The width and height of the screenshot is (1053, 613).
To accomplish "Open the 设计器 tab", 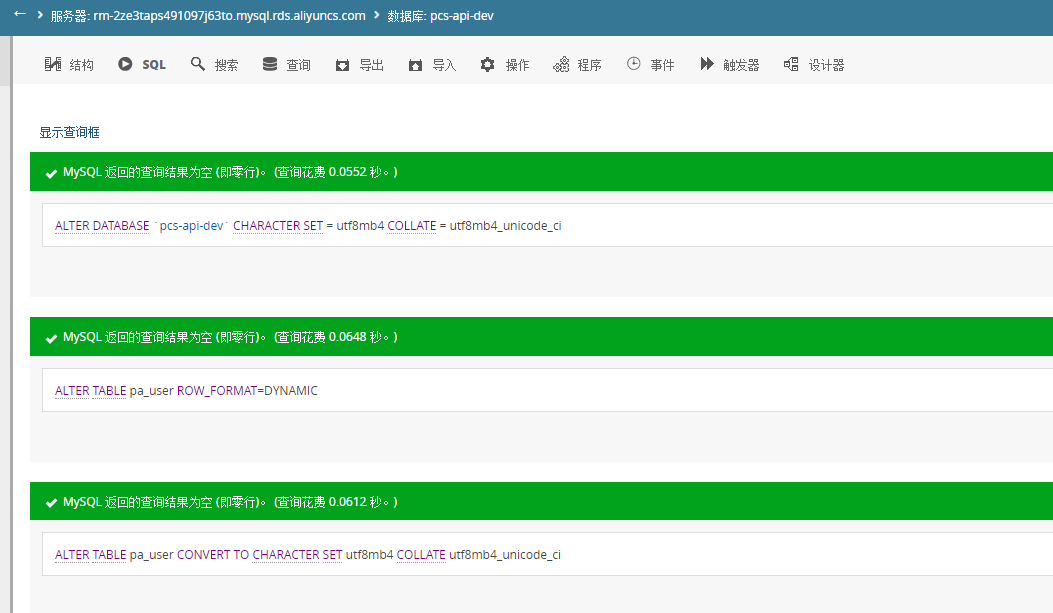I will pos(814,64).
